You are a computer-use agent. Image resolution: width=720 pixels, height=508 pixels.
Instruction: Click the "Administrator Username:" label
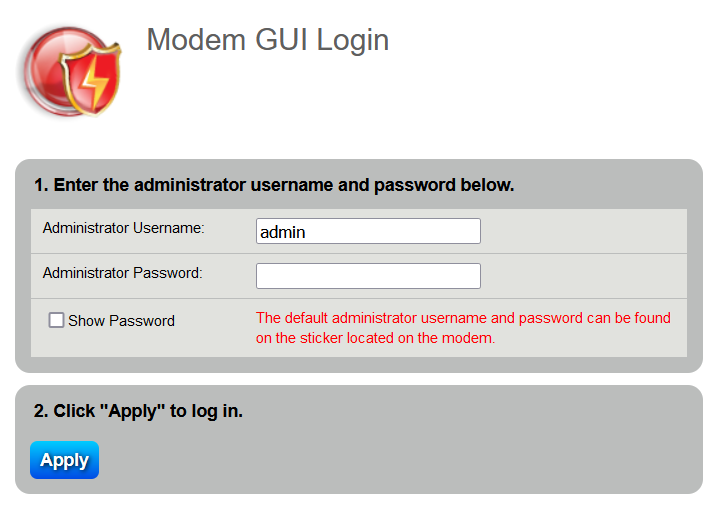pos(123,228)
